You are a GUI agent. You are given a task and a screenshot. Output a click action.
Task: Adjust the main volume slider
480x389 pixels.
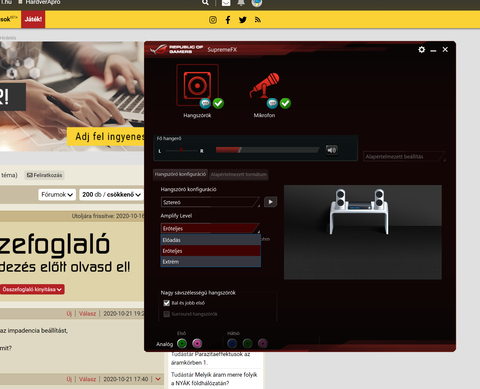click(x=267, y=150)
